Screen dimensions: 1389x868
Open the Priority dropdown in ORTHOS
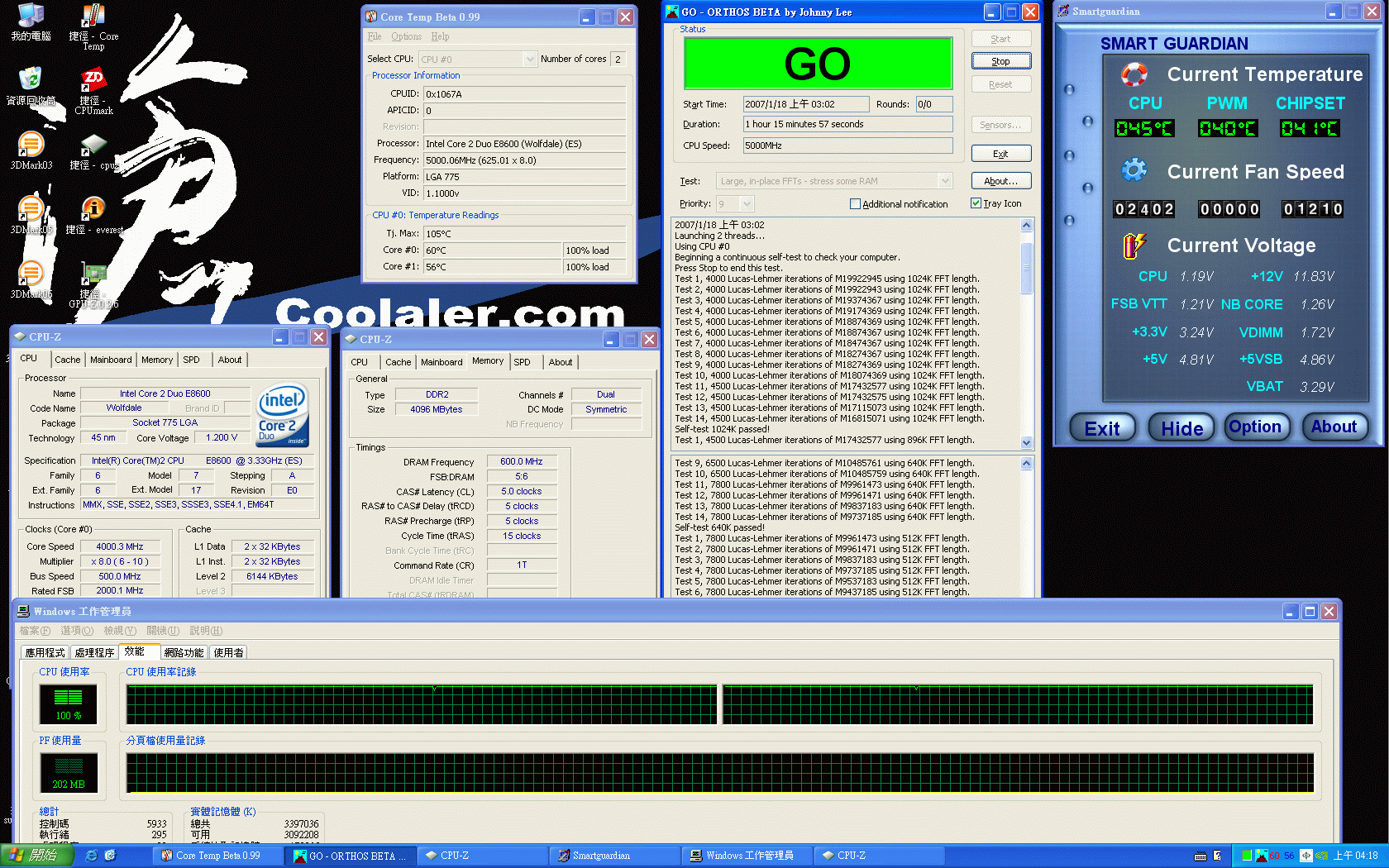pyautogui.click(x=747, y=203)
